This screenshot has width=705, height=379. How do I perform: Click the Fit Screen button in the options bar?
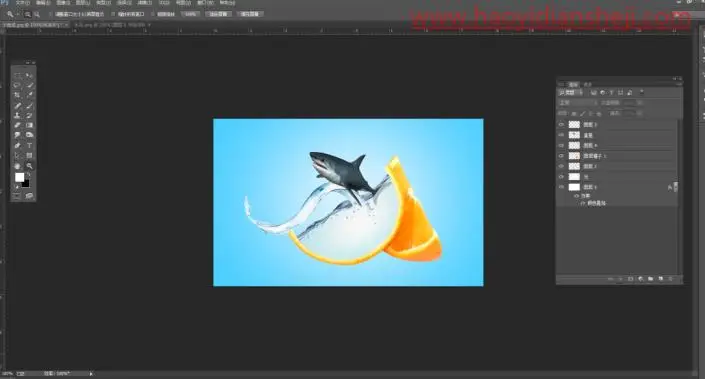219,14
